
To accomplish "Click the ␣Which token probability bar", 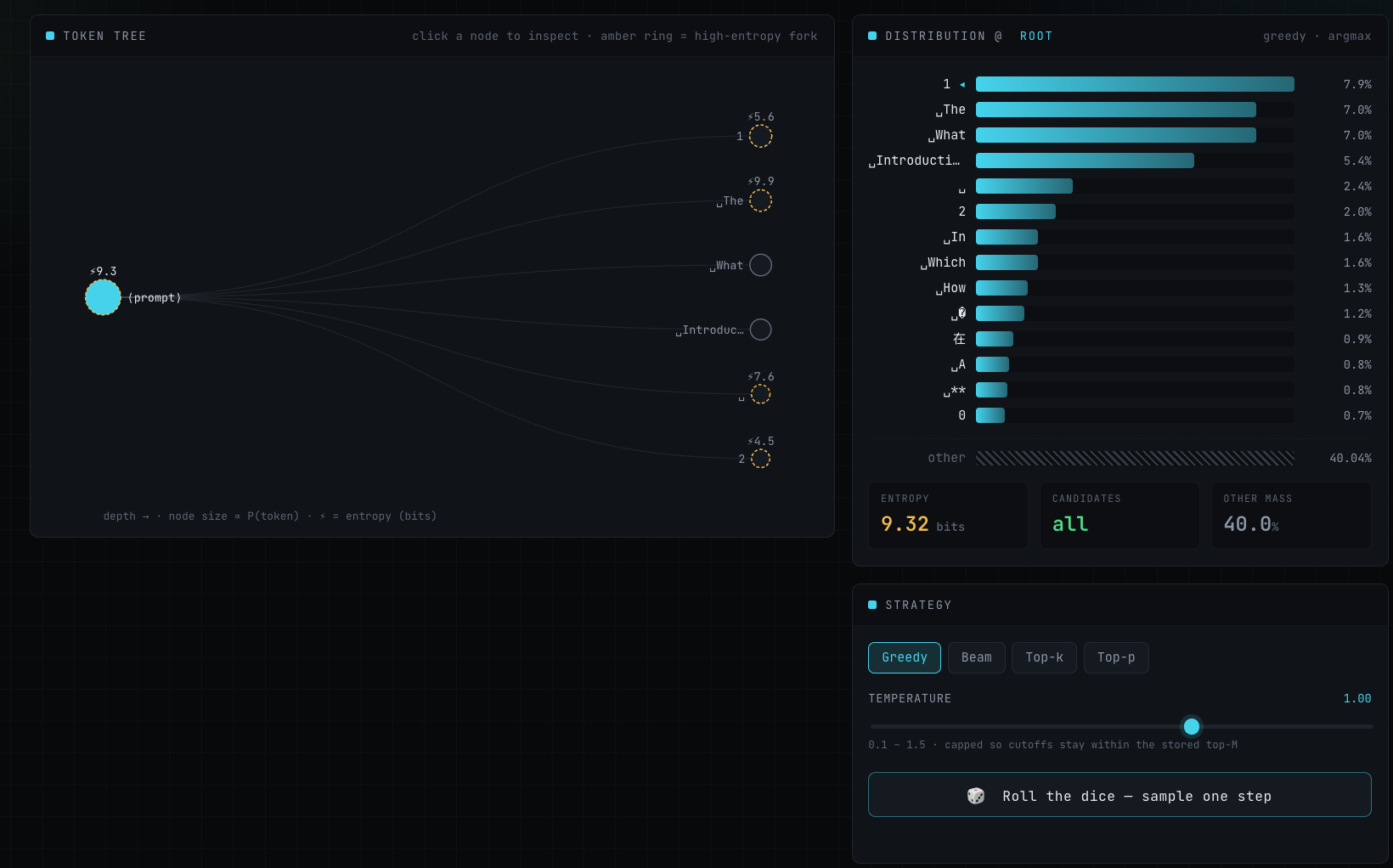I will pos(1135,262).
